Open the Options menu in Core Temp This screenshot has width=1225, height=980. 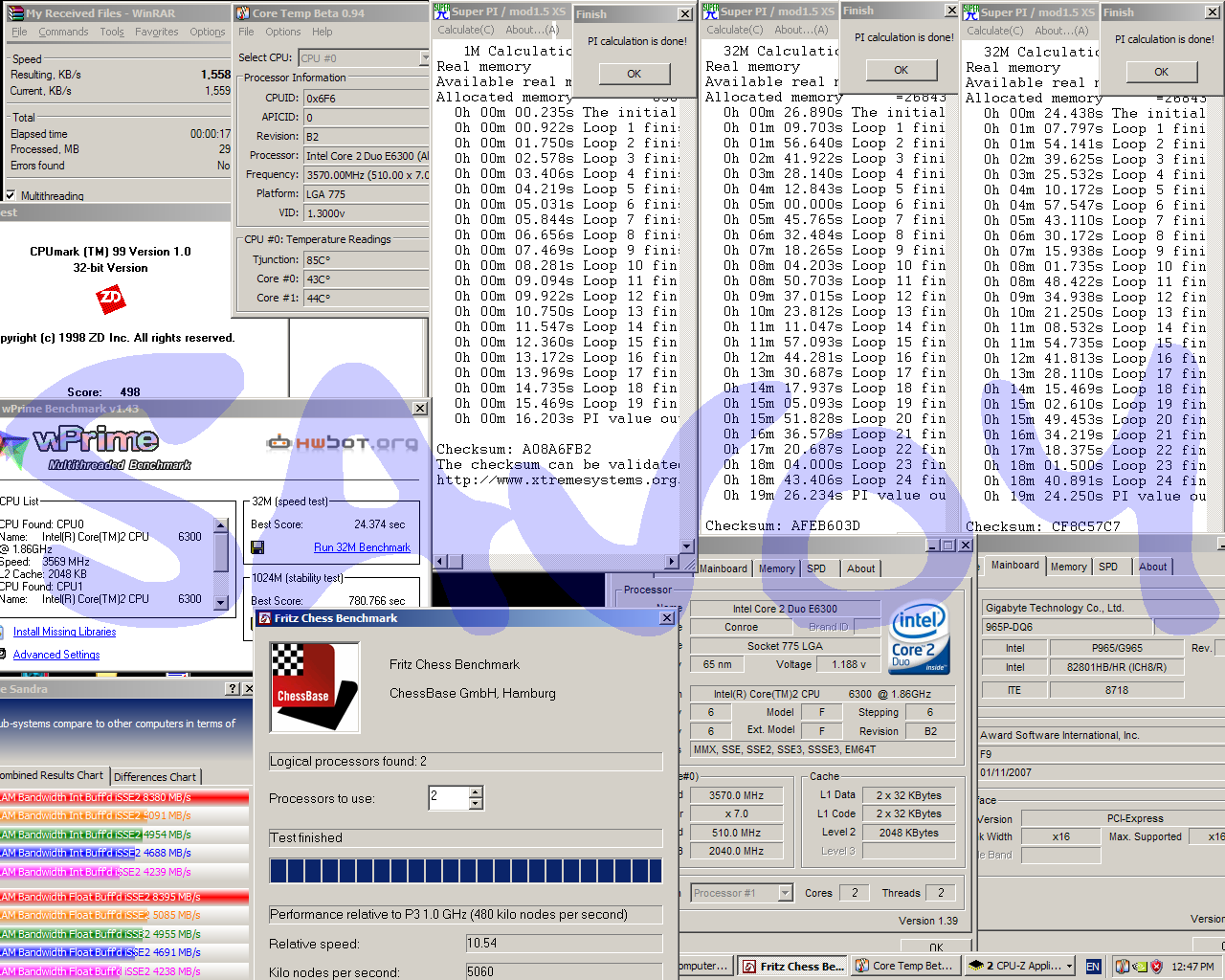(282, 32)
